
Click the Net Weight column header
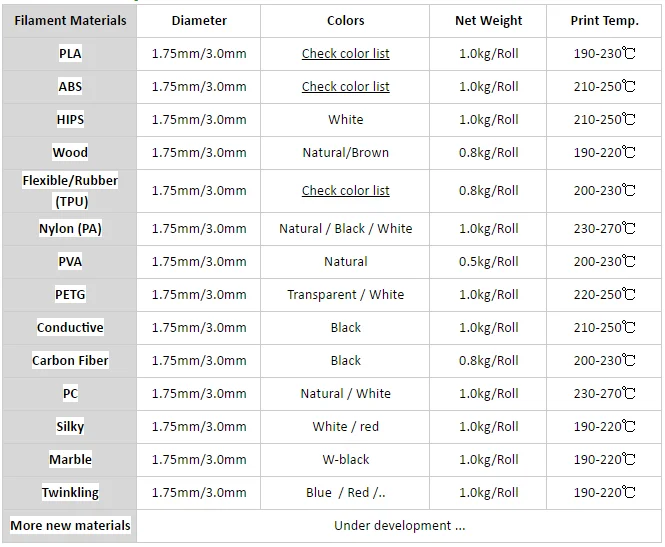coord(488,20)
